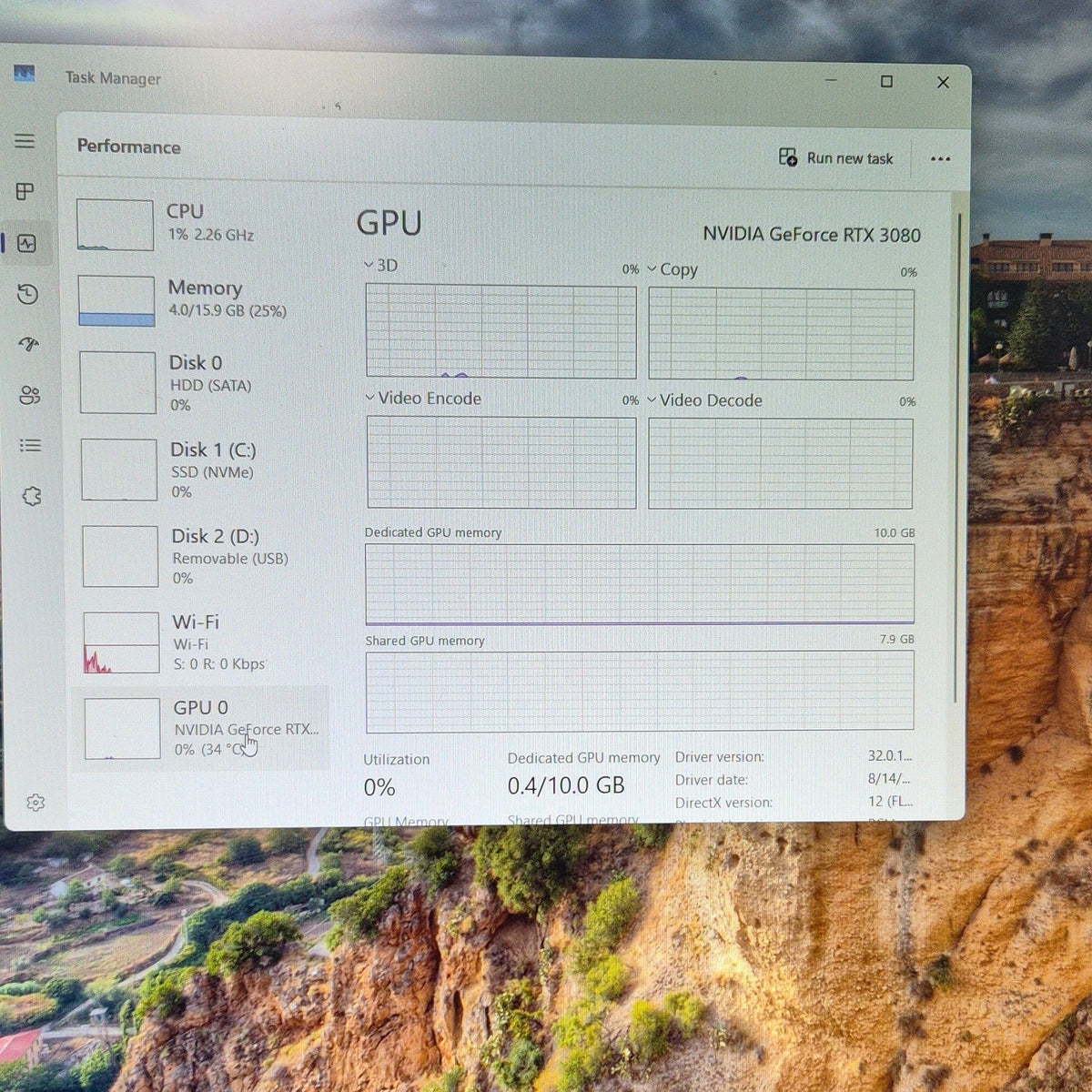Open the Details page list icon
The image size is (1092, 1092).
pyautogui.click(x=30, y=445)
